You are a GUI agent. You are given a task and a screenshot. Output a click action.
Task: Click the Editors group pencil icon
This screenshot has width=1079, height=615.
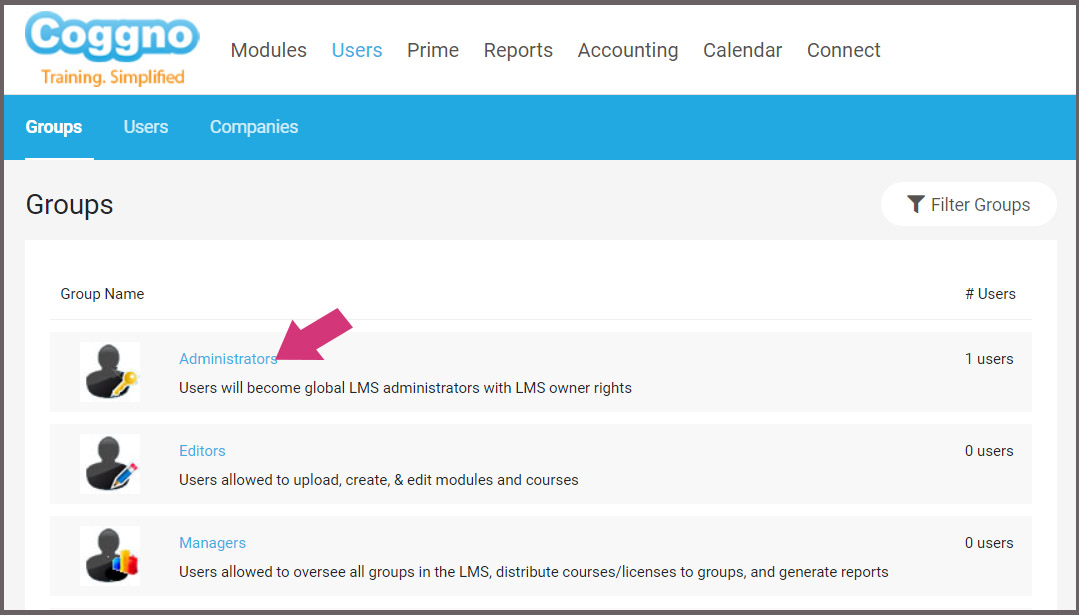tap(110, 464)
